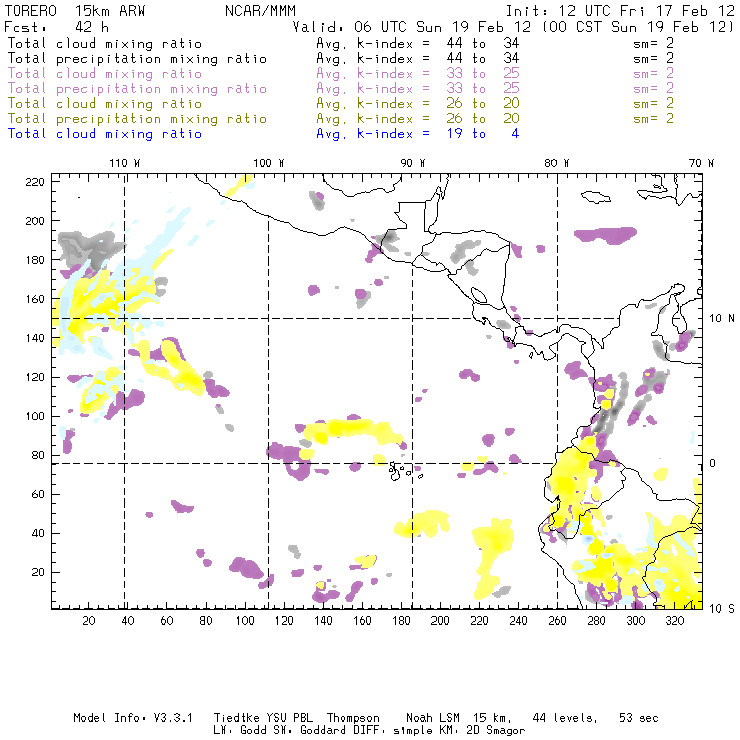Click the "70 W" longitude label
Viewport: 740px width, 740px height.
click(x=701, y=163)
